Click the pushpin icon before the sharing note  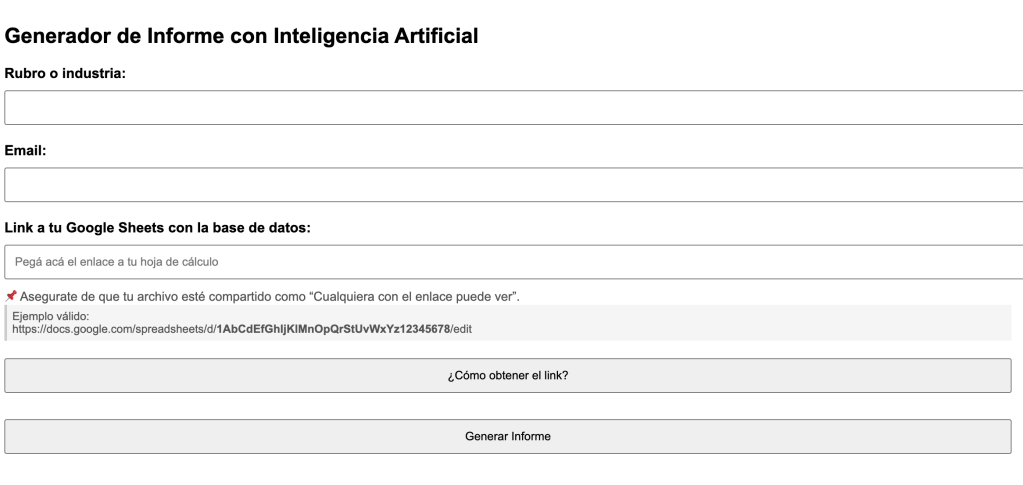(11, 296)
